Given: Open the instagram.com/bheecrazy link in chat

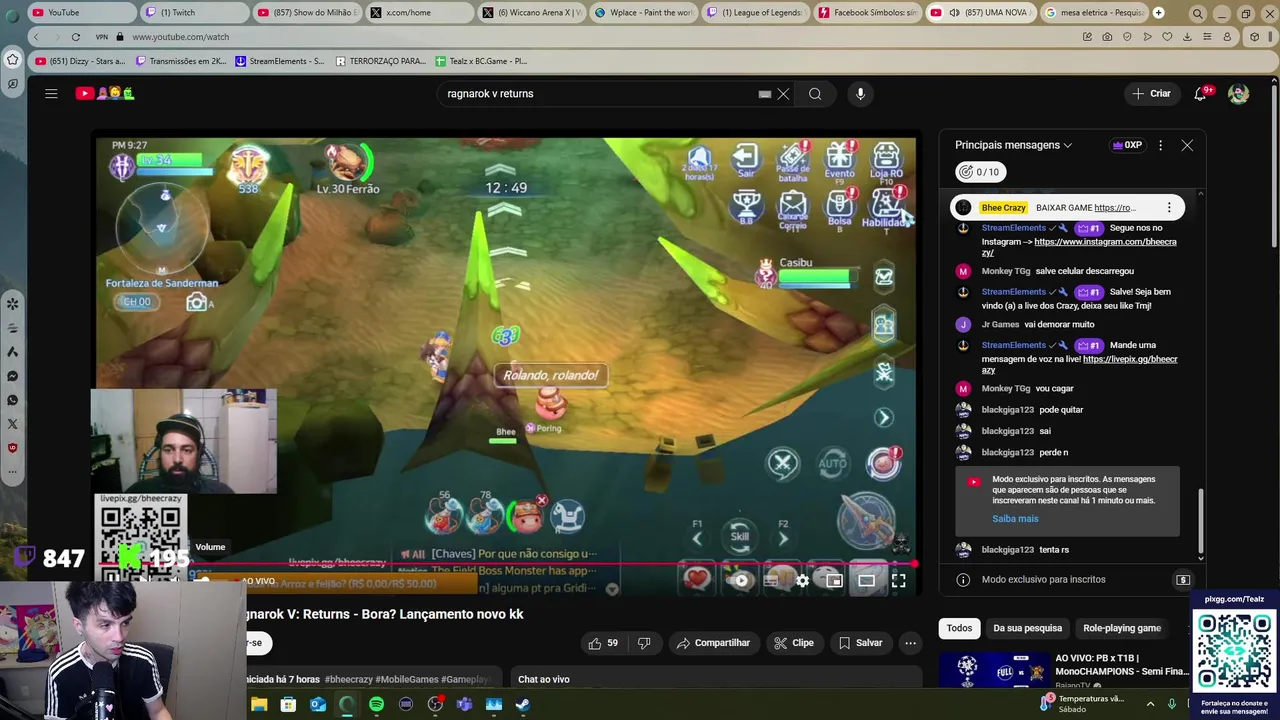Looking at the screenshot, I should tap(1104, 242).
